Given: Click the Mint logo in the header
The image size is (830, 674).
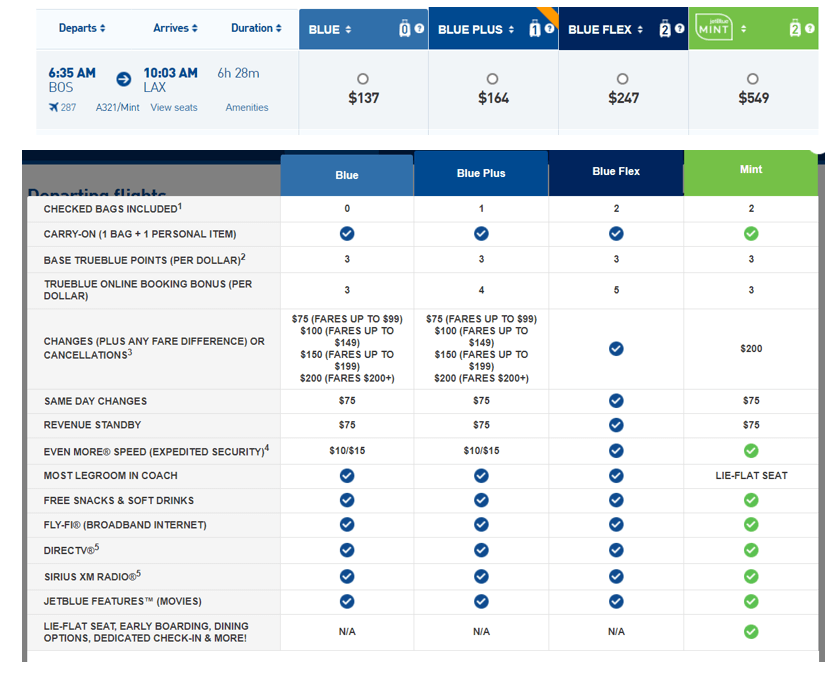Looking at the screenshot, I should pyautogui.click(x=714, y=28).
